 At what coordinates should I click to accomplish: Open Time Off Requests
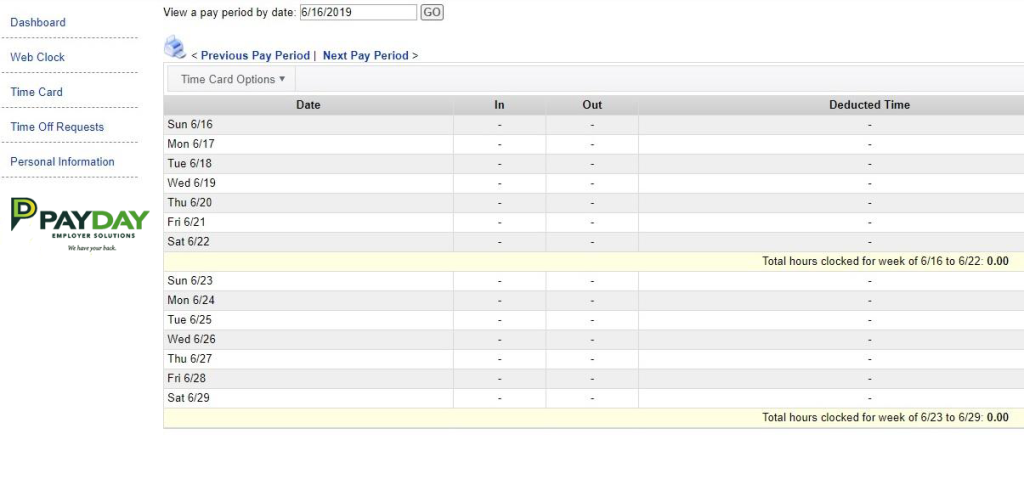pyautogui.click(x=57, y=127)
